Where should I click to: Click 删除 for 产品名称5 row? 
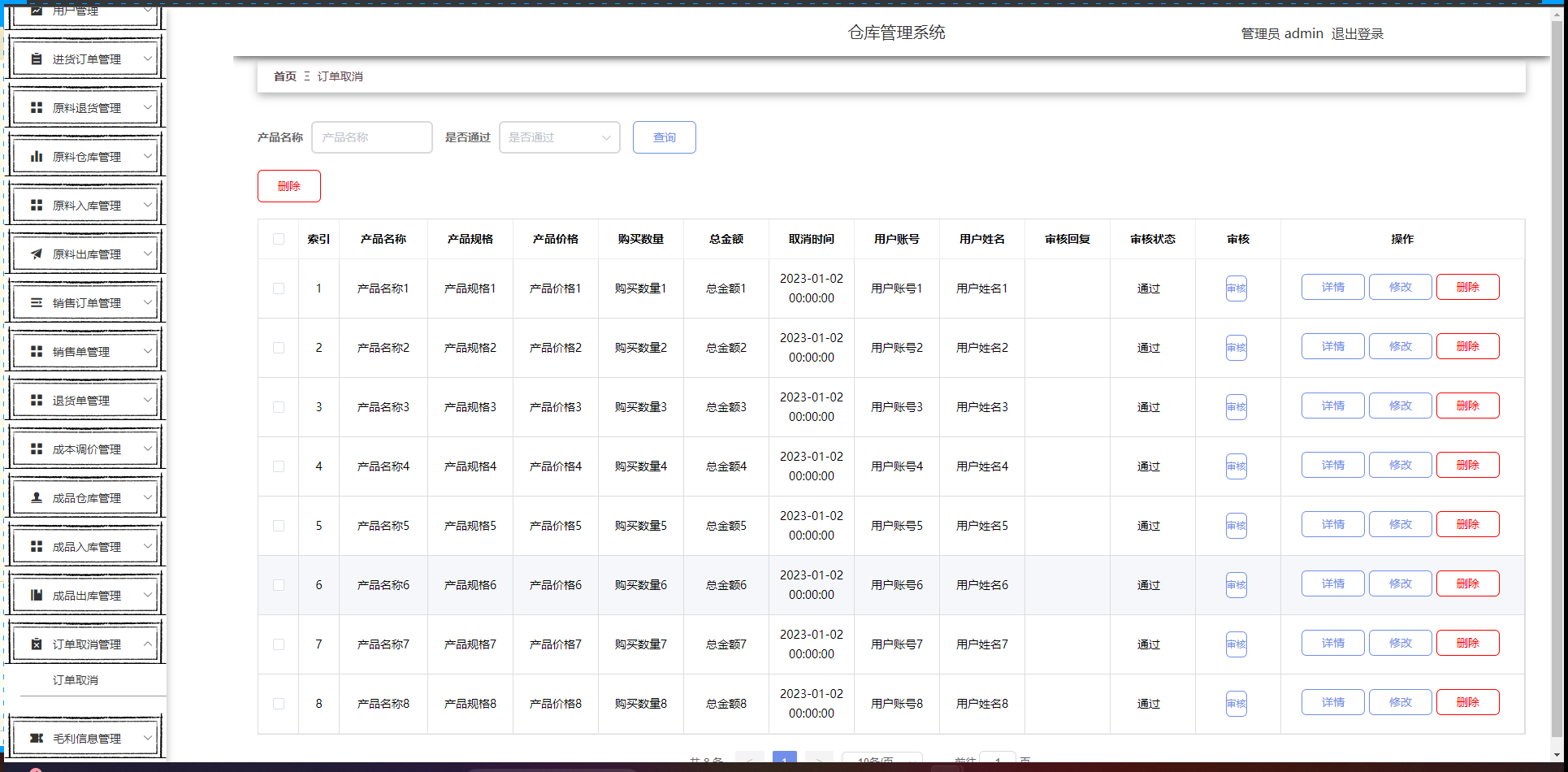[x=1468, y=524]
